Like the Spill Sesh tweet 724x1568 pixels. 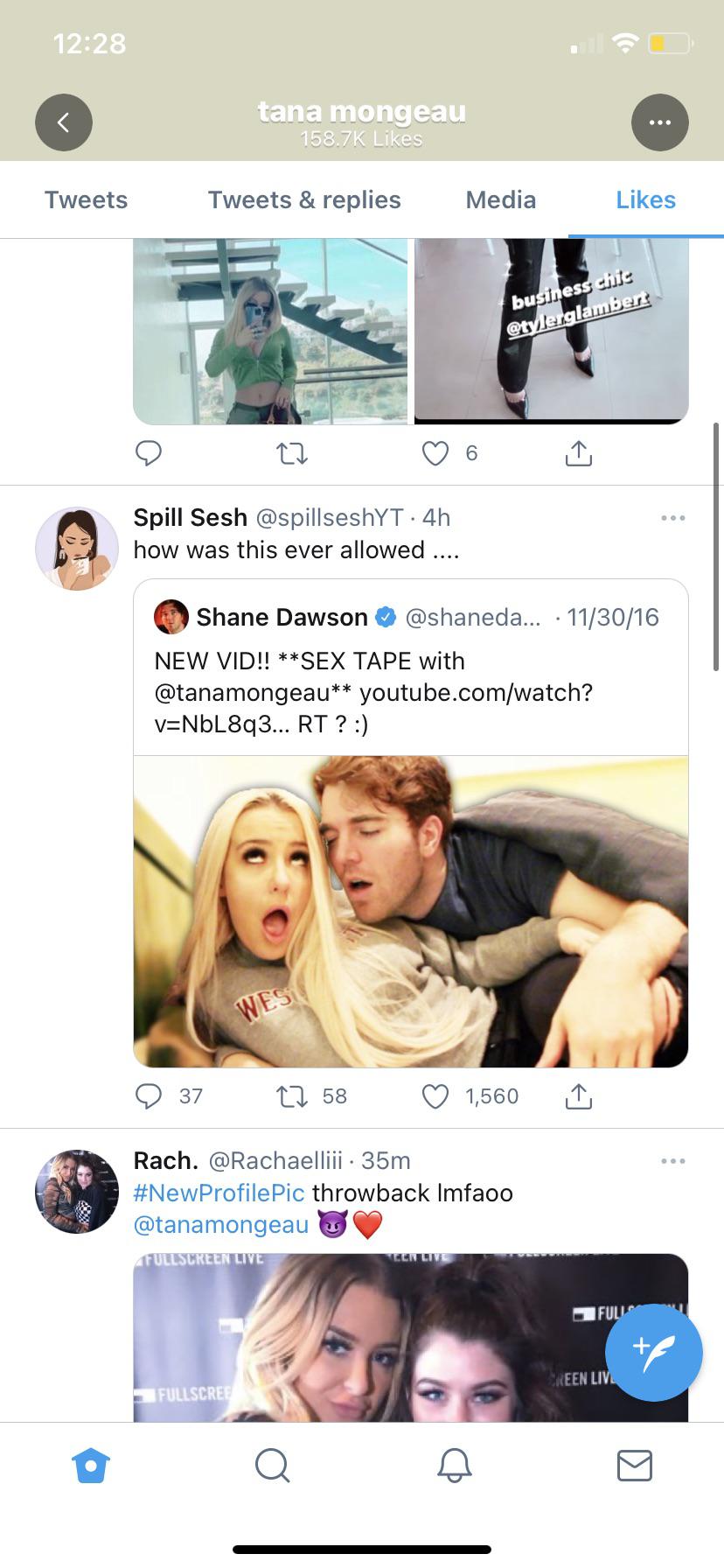click(x=435, y=1096)
